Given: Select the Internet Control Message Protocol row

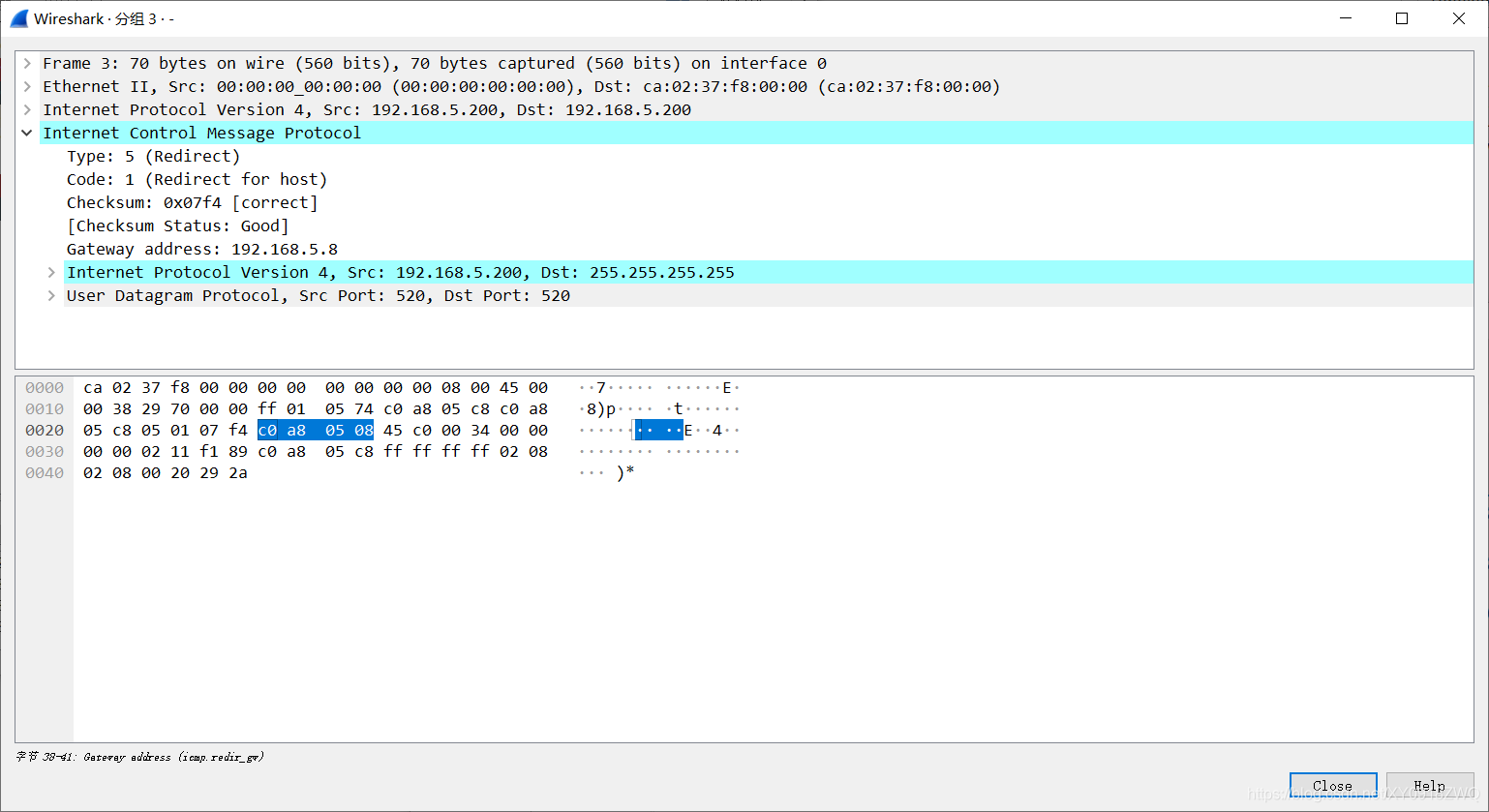Looking at the screenshot, I should 757,133.
